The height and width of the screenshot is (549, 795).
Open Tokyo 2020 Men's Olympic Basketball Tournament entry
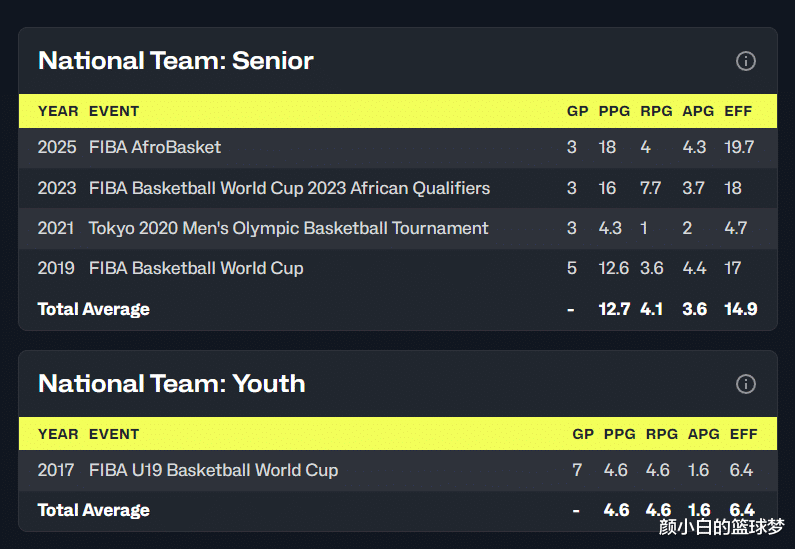[288, 228]
